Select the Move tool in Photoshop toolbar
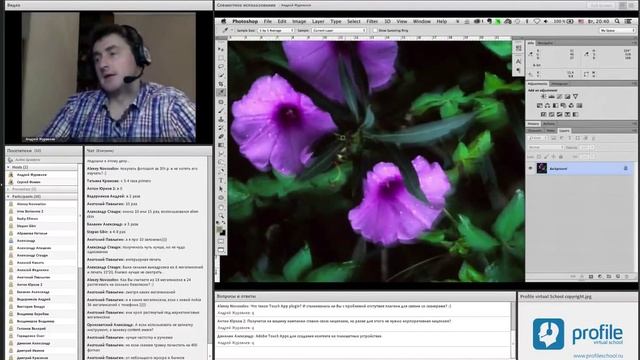Image resolution: width=640 pixels, height=360 pixels. (x=221, y=49)
